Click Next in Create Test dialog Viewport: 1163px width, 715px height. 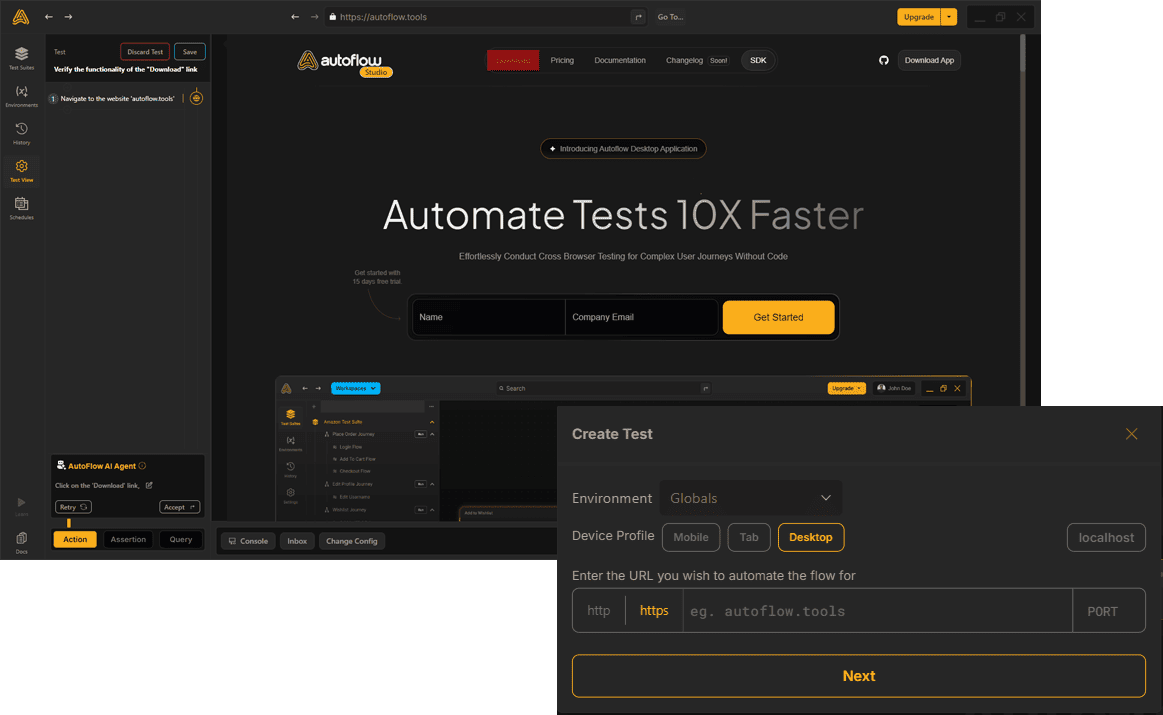click(x=858, y=676)
